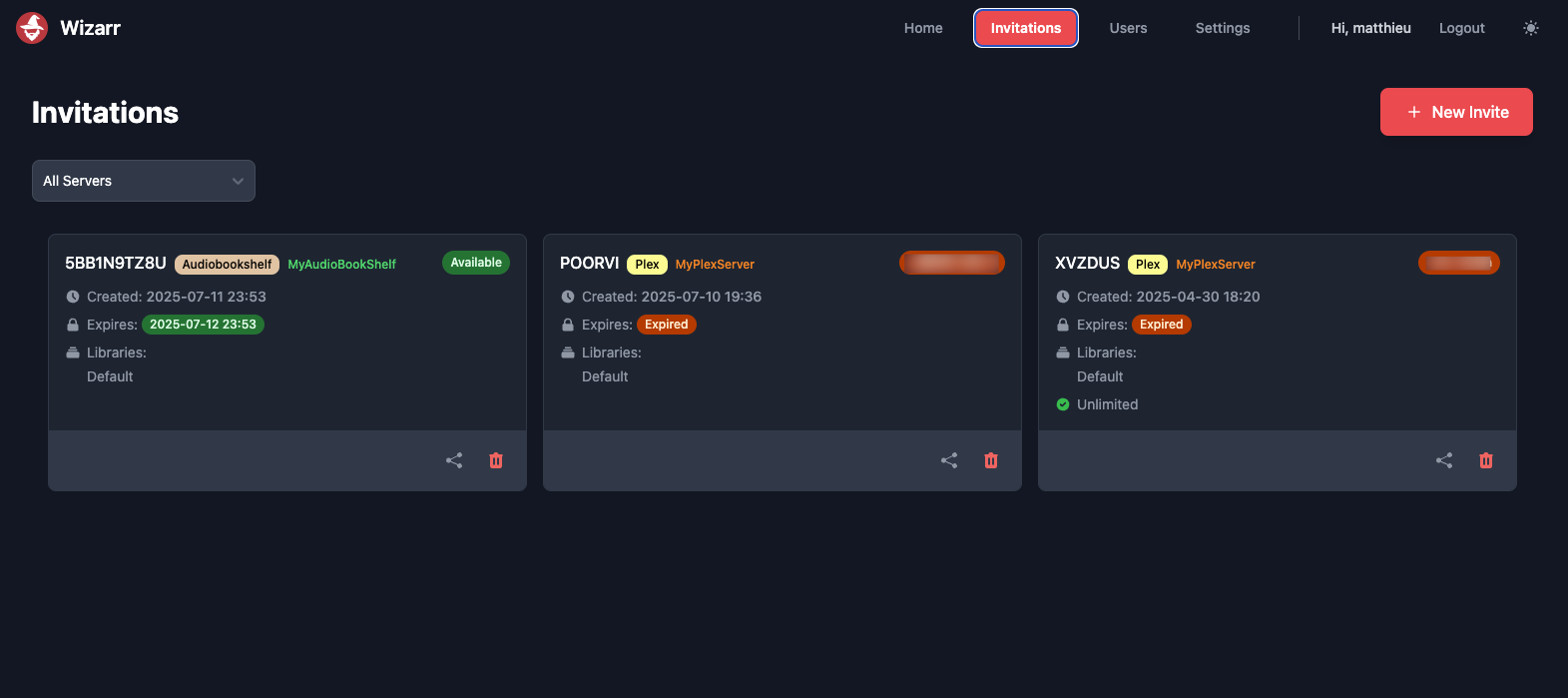
Task: Open the All Servers dropdown
Action: coord(144,181)
